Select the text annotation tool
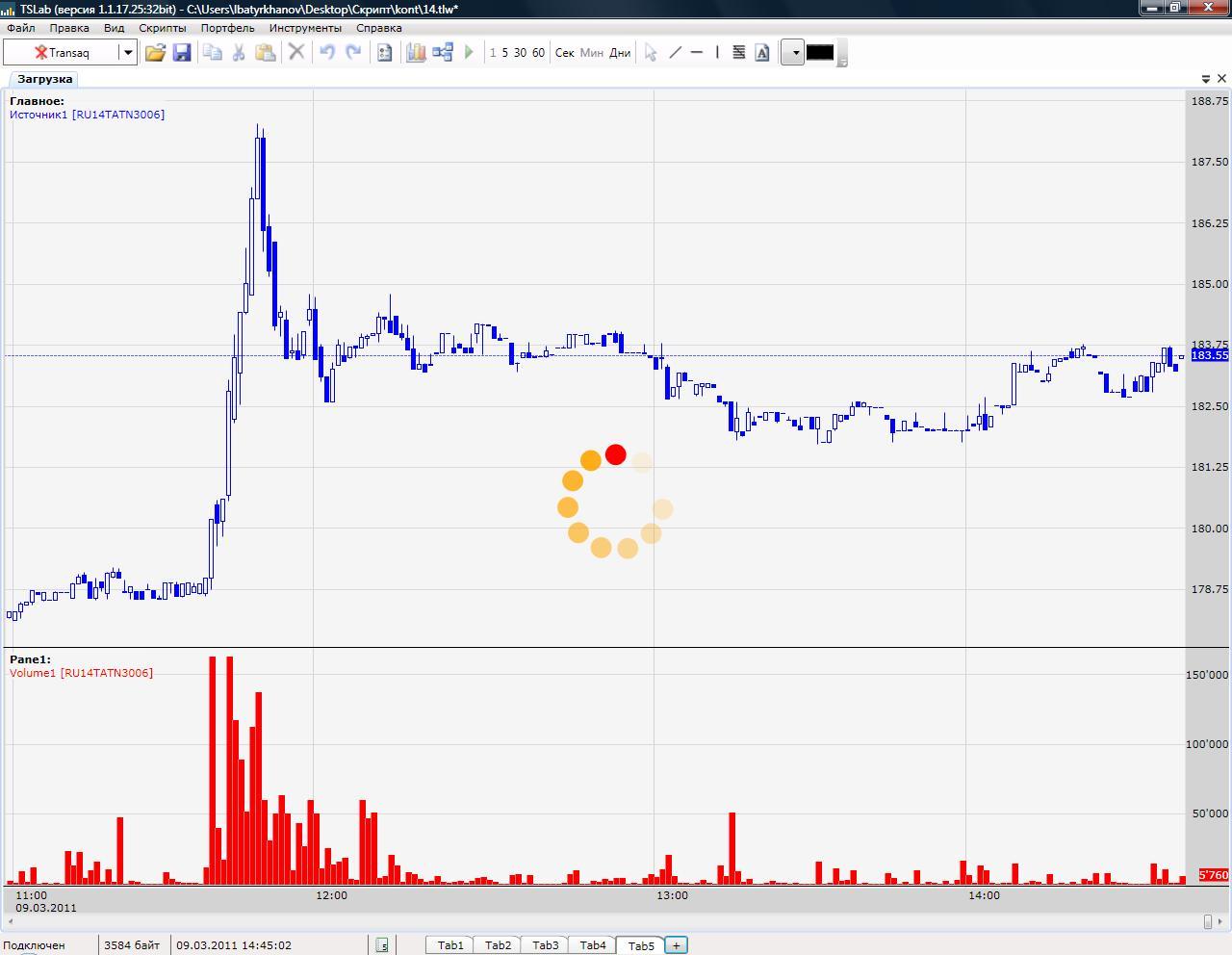 [762, 53]
